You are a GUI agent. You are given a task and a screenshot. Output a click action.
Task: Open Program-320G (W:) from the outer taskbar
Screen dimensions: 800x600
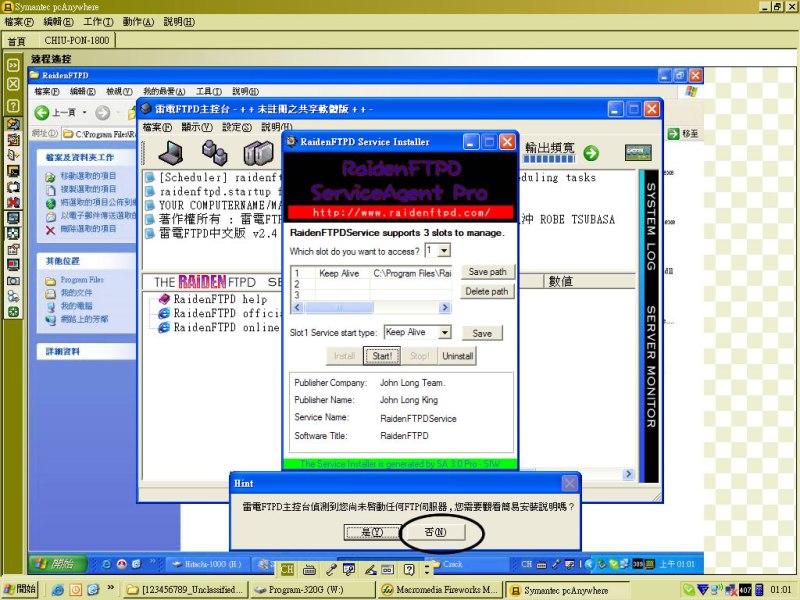pyautogui.click(x=313, y=590)
